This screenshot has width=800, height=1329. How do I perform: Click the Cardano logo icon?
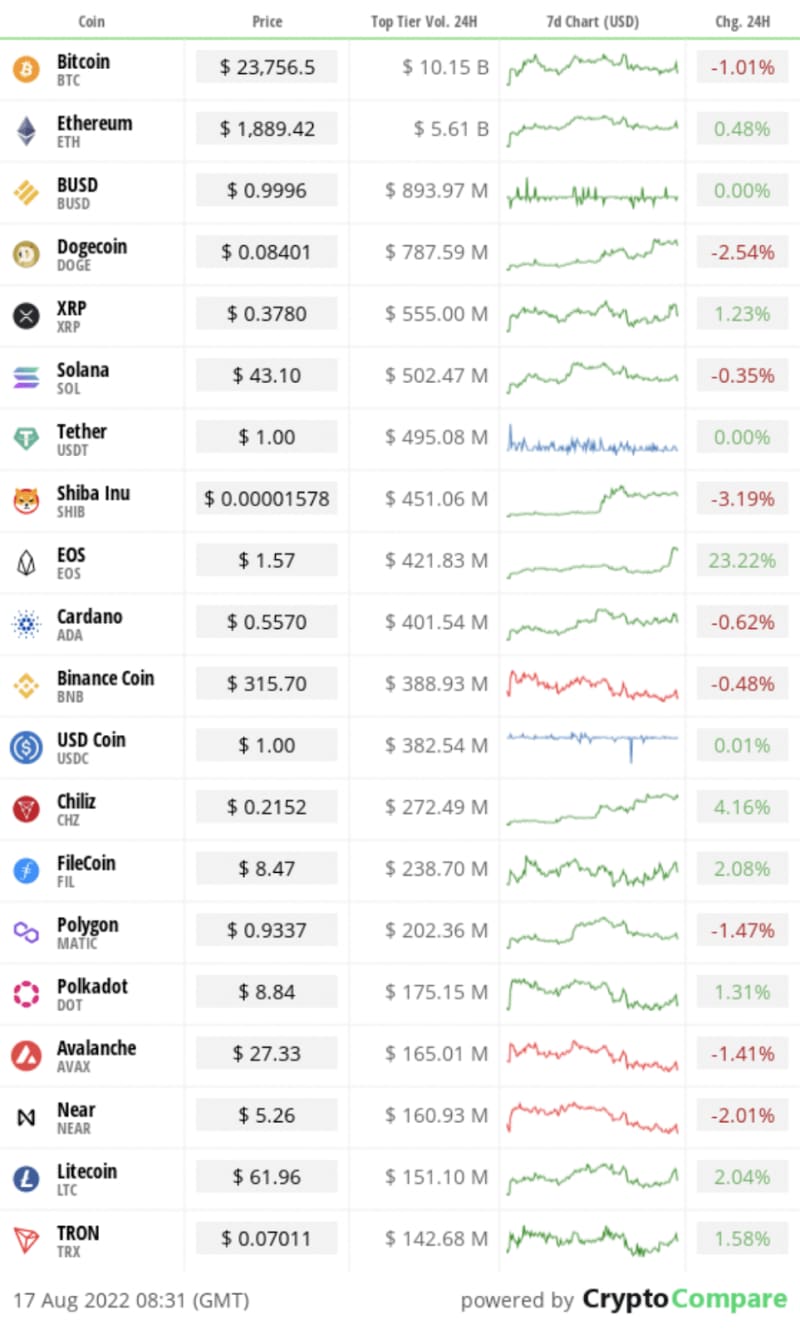26,624
